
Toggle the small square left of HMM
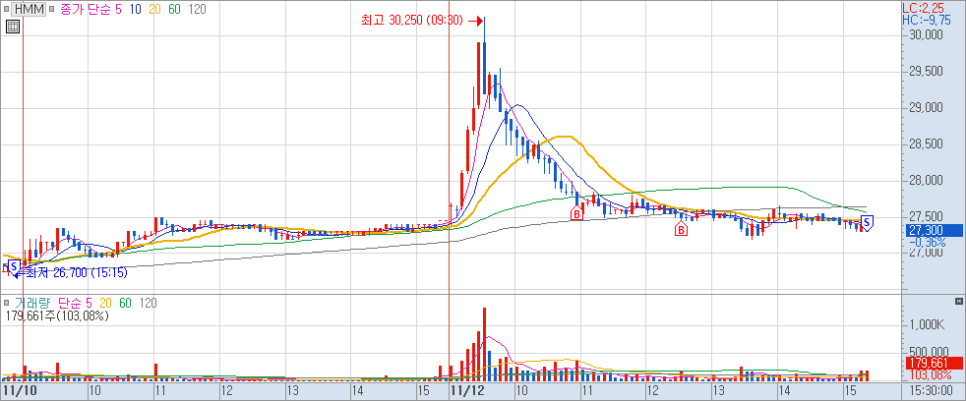click(x=7, y=9)
